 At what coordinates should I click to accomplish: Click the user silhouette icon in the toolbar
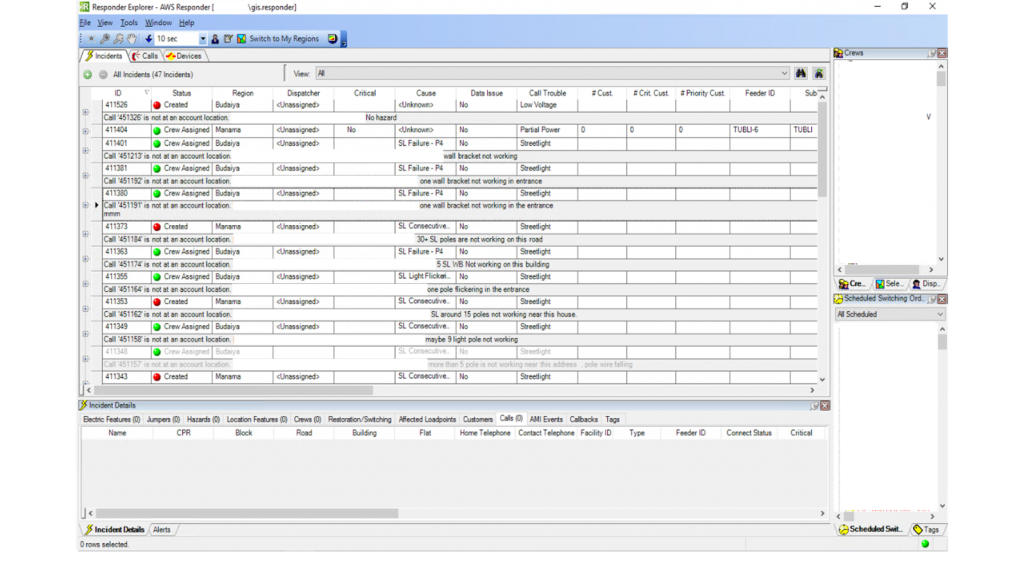coord(215,39)
